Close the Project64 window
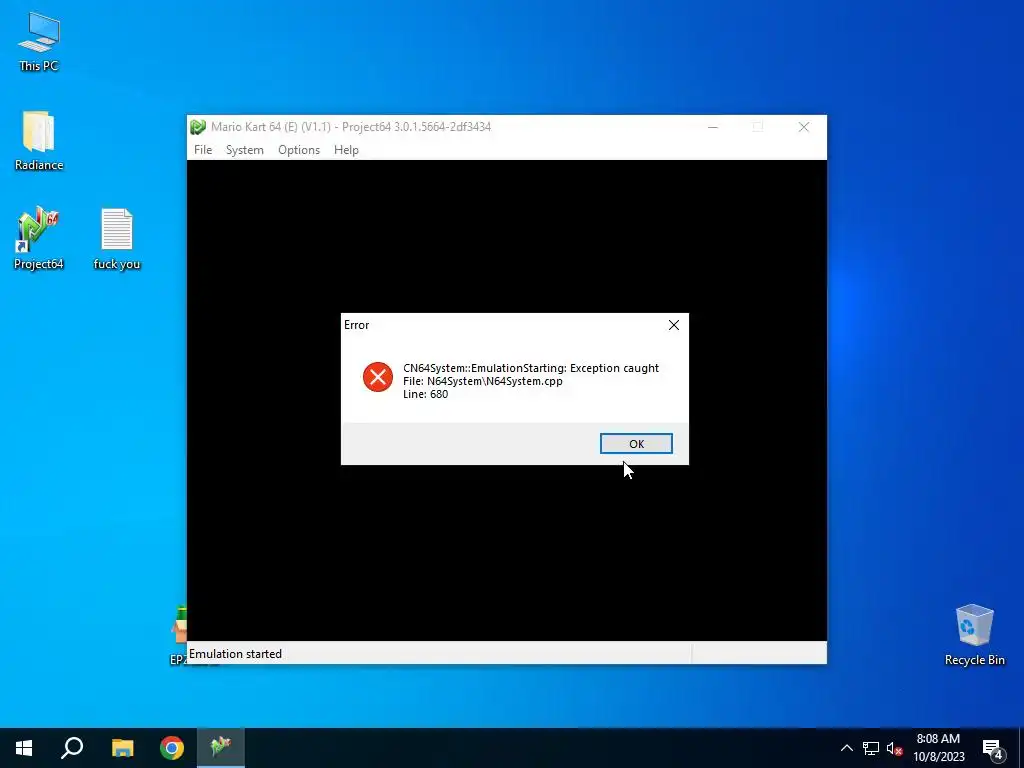This screenshot has height=768, width=1024. pos(804,127)
